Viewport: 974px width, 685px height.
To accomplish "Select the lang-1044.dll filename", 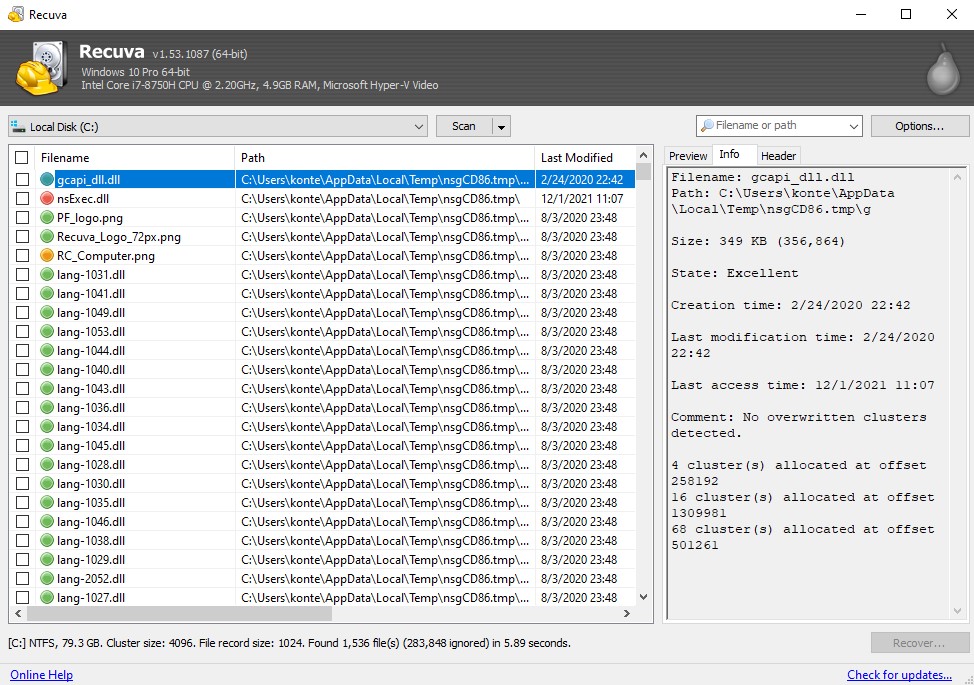I will [91, 351].
